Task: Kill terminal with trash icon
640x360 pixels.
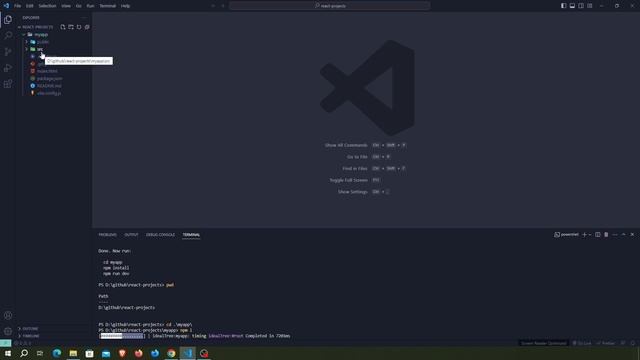Action: pos(606,235)
